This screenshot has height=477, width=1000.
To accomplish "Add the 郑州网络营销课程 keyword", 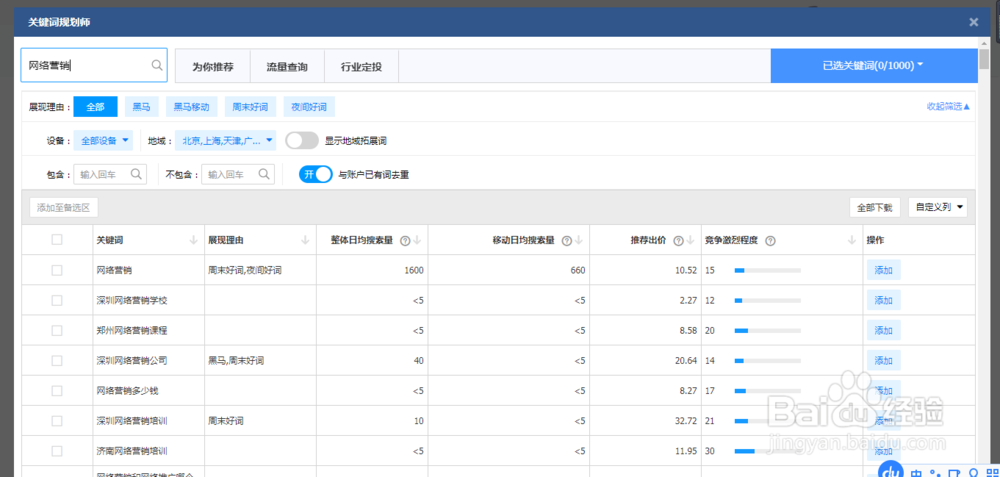I will coord(883,330).
